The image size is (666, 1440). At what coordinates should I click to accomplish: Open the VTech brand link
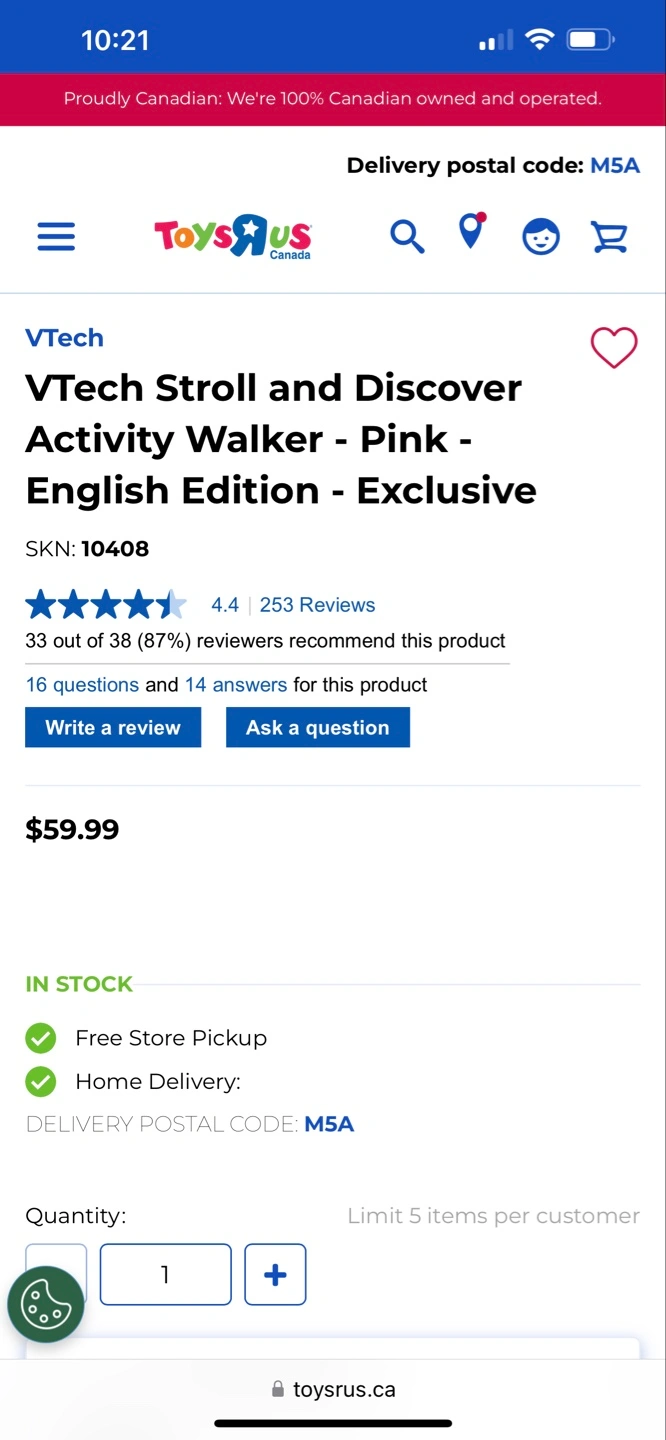(64, 338)
